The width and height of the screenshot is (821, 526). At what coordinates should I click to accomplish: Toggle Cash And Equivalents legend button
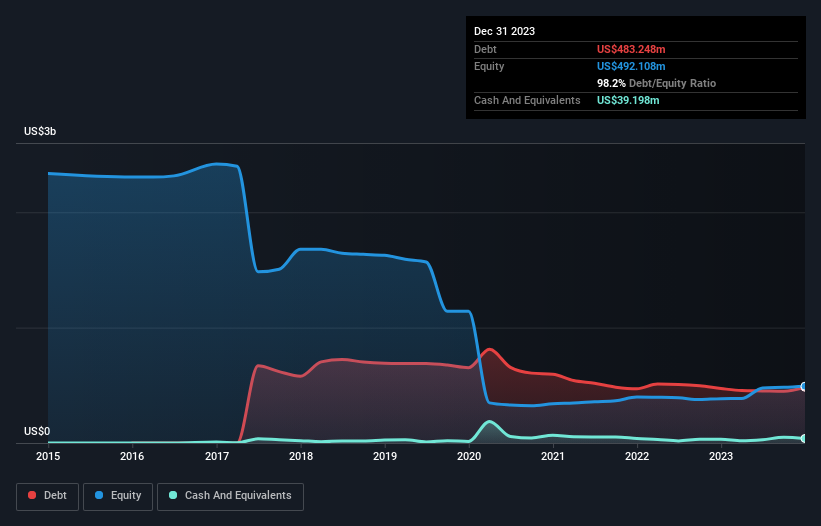coord(230,496)
